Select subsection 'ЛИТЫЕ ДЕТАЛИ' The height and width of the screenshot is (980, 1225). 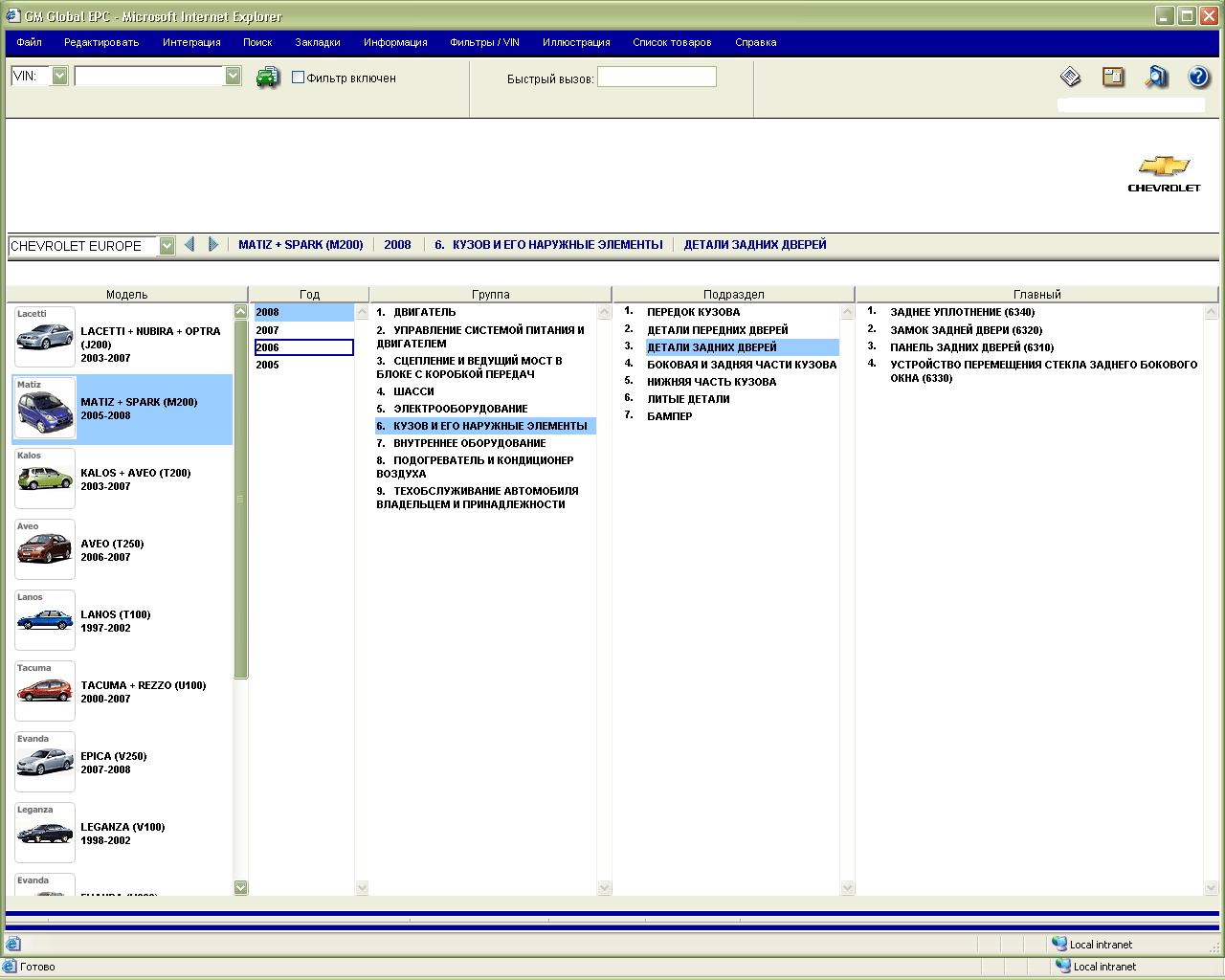click(688, 399)
